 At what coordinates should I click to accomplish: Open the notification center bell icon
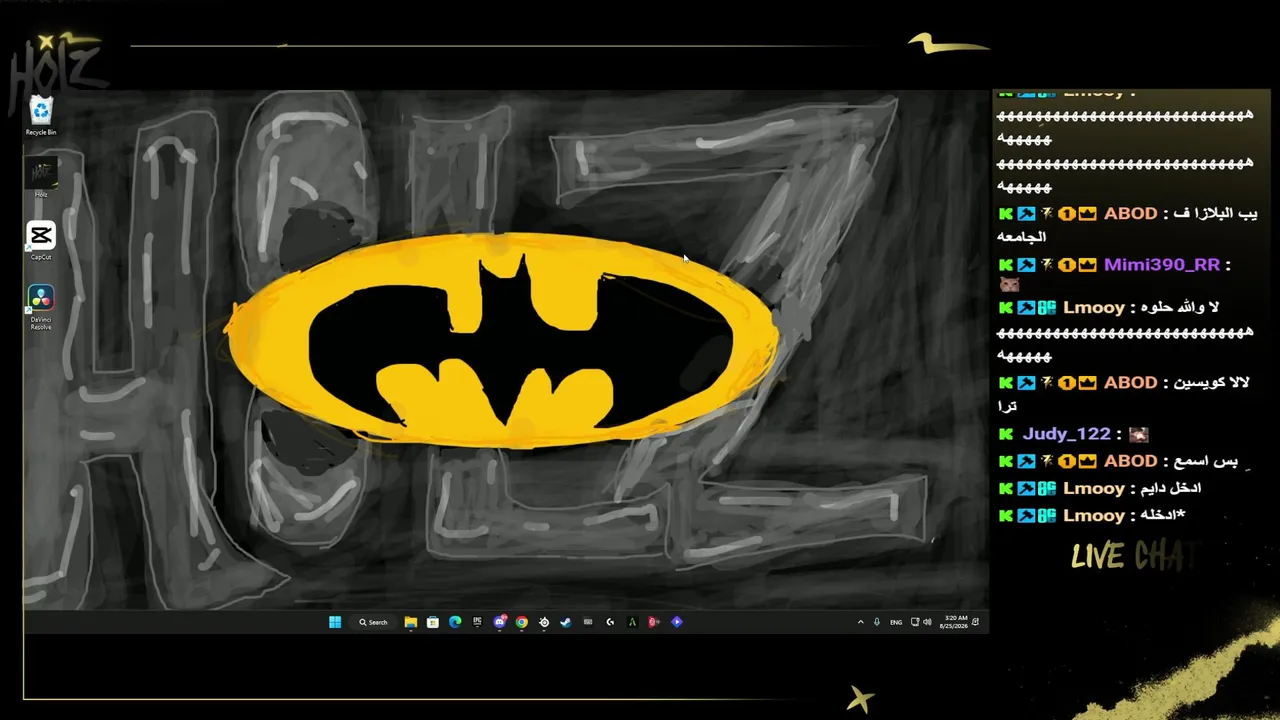click(976, 622)
